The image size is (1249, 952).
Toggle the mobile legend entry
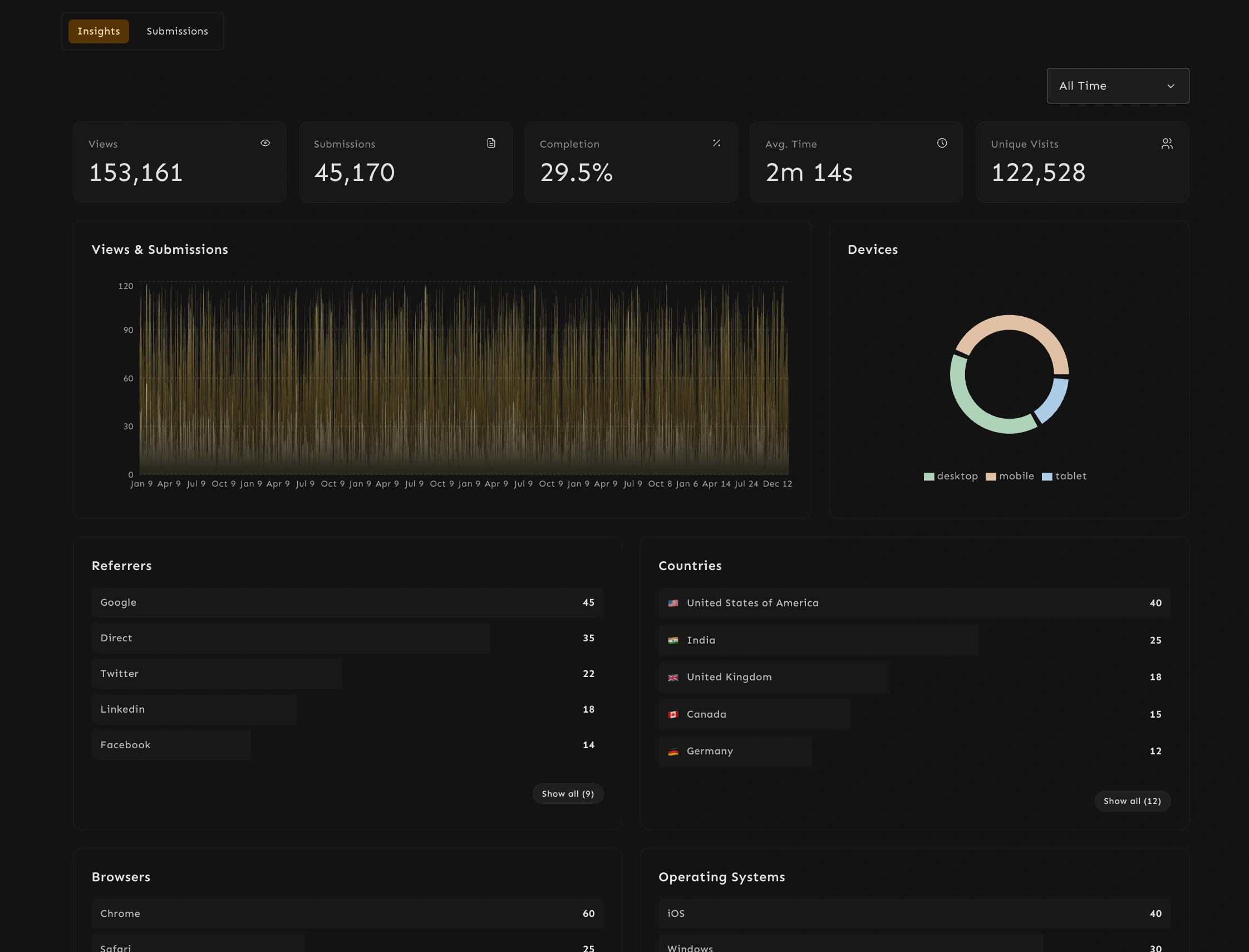click(x=1010, y=477)
